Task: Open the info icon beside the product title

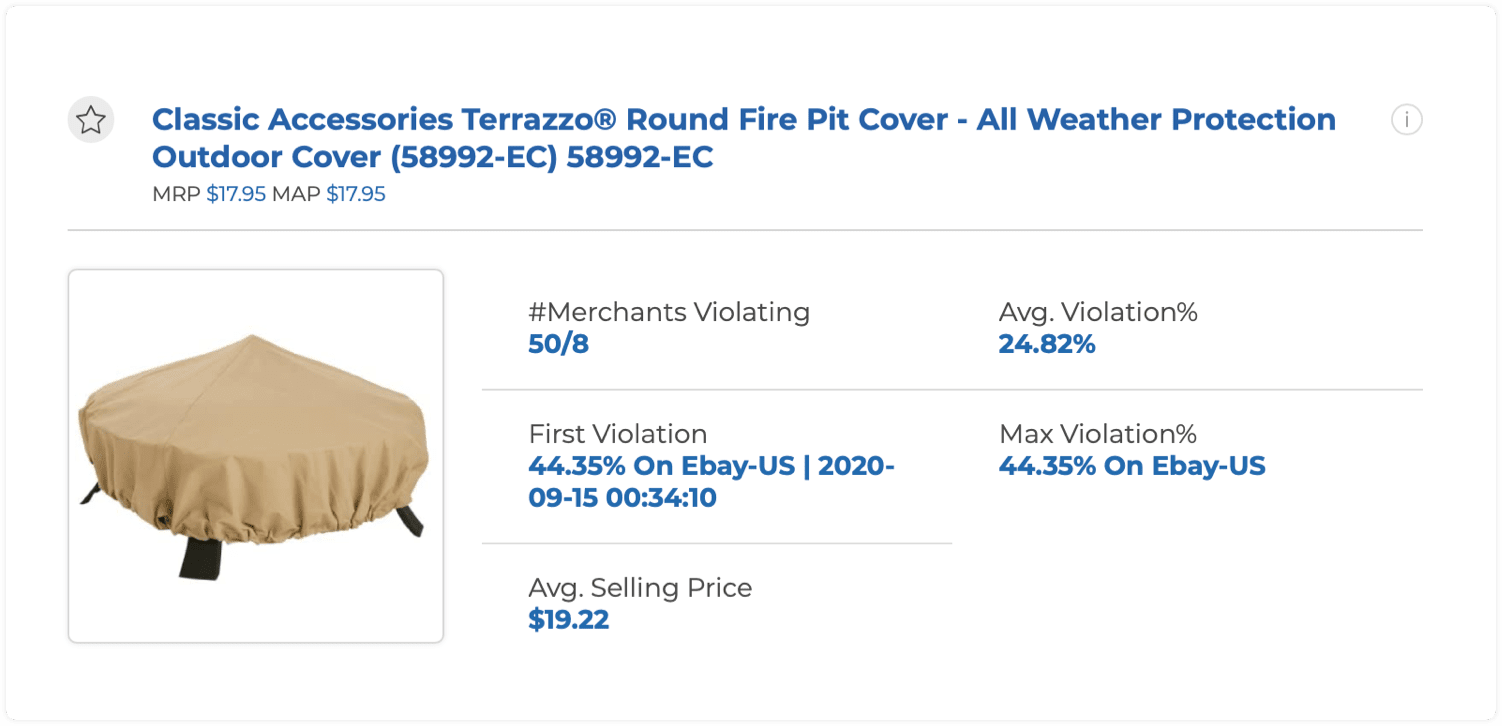Action: tap(1406, 120)
